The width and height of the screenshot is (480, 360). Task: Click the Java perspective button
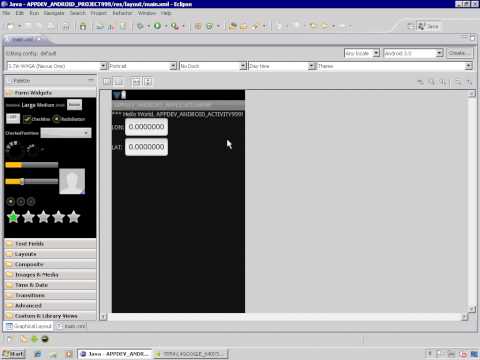click(x=429, y=26)
